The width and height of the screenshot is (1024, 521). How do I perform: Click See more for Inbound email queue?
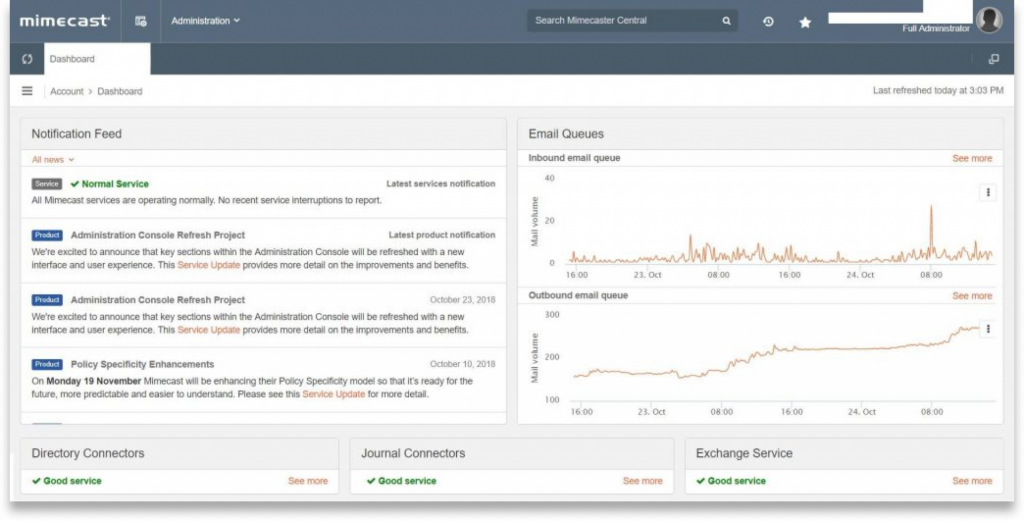pos(971,158)
